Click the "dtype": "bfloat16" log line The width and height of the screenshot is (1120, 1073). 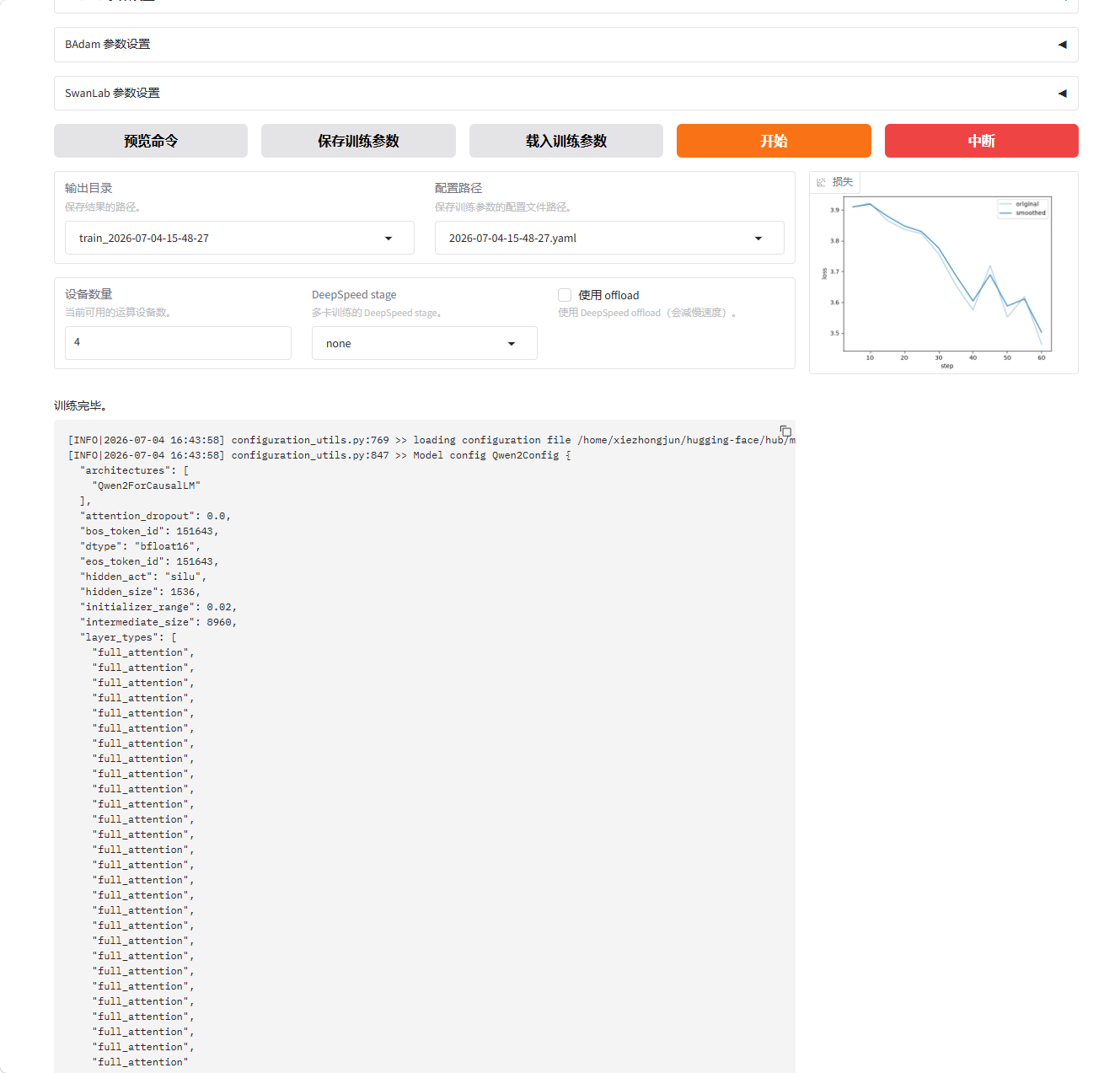pyautogui.click(x=140, y=546)
